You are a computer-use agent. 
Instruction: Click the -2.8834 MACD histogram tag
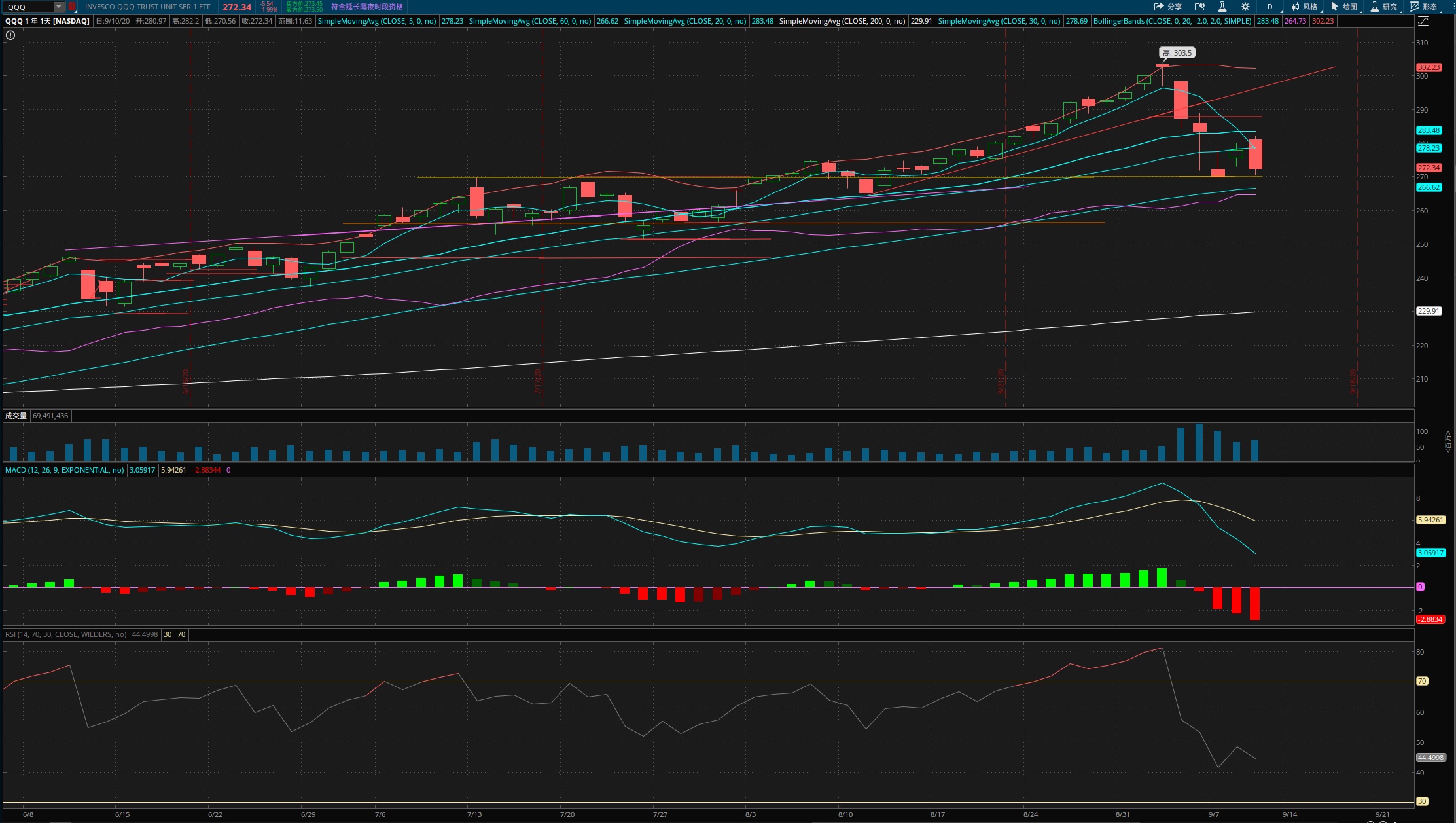click(x=1430, y=619)
